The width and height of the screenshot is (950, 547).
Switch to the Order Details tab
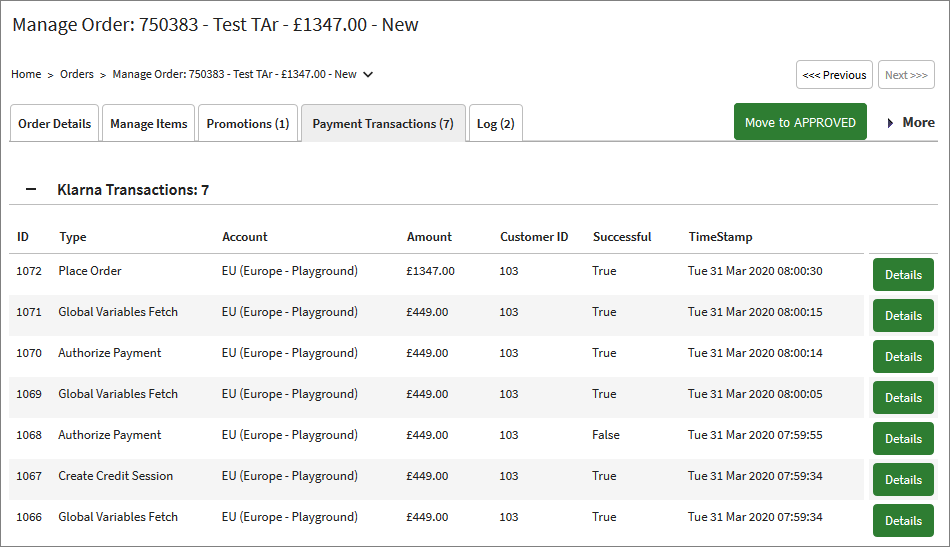click(x=55, y=124)
